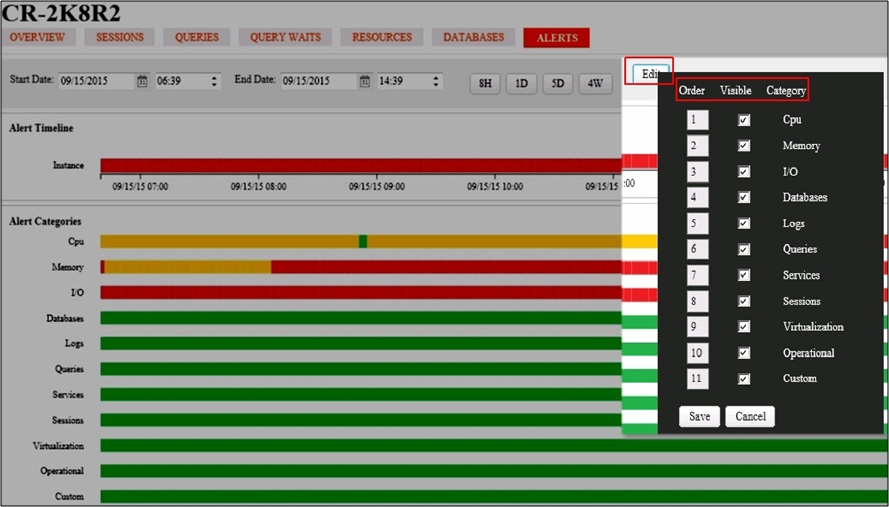Edit order number for Services
This screenshot has width=889, height=507.
(x=697, y=275)
